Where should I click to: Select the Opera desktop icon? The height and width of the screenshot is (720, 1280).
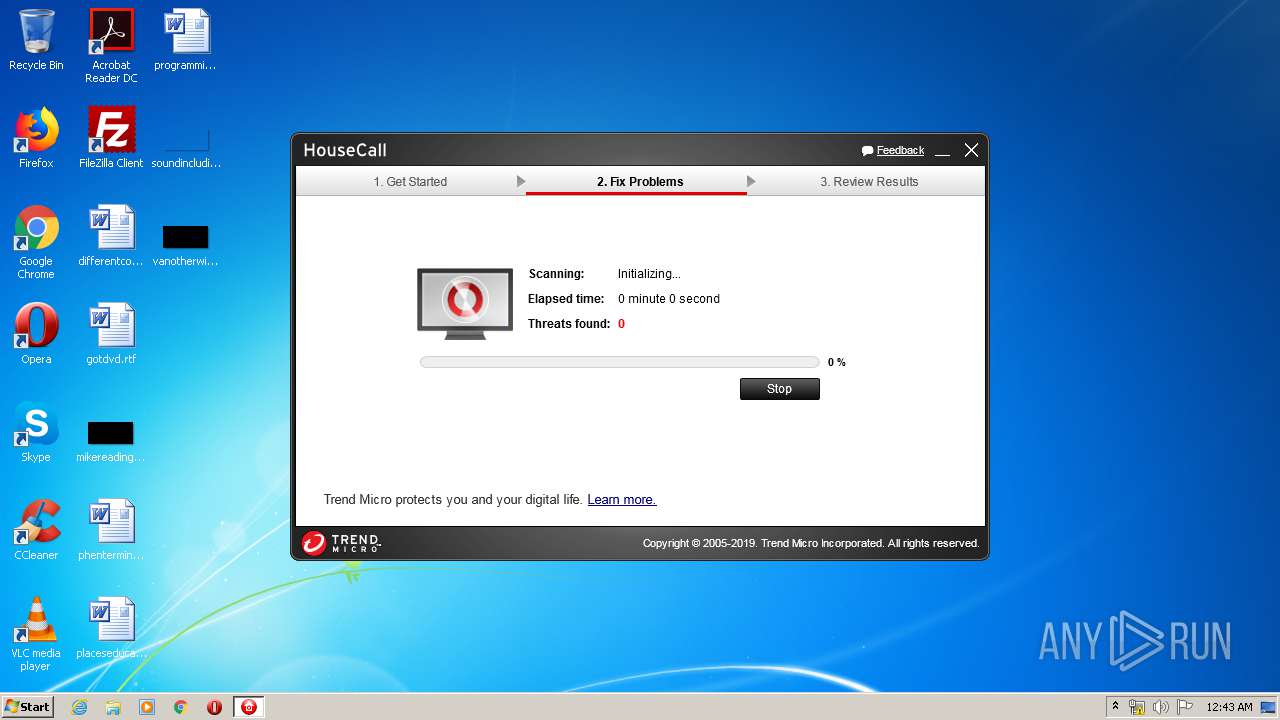click(x=36, y=334)
